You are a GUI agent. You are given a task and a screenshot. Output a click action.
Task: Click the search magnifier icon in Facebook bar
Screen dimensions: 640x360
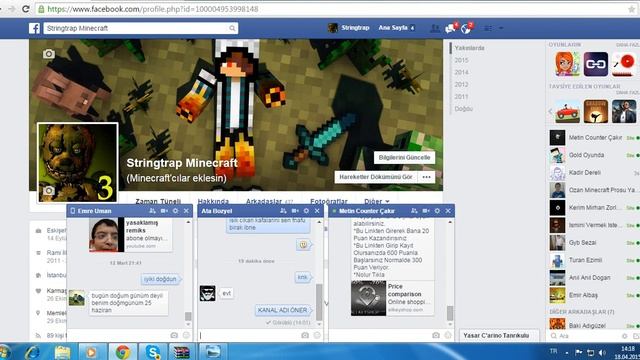click(232, 28)
